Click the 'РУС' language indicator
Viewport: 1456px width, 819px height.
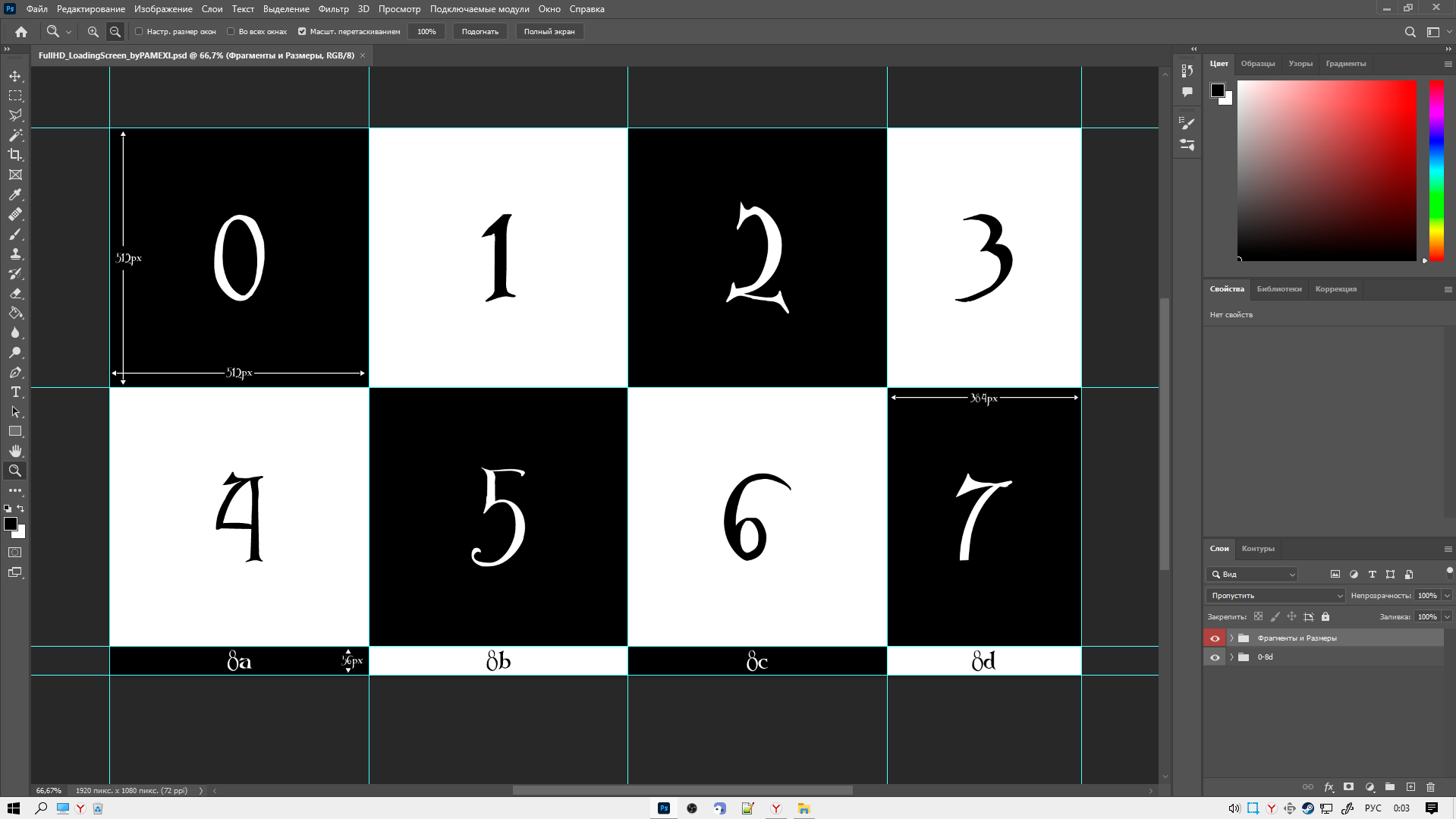coord(1373,808)
